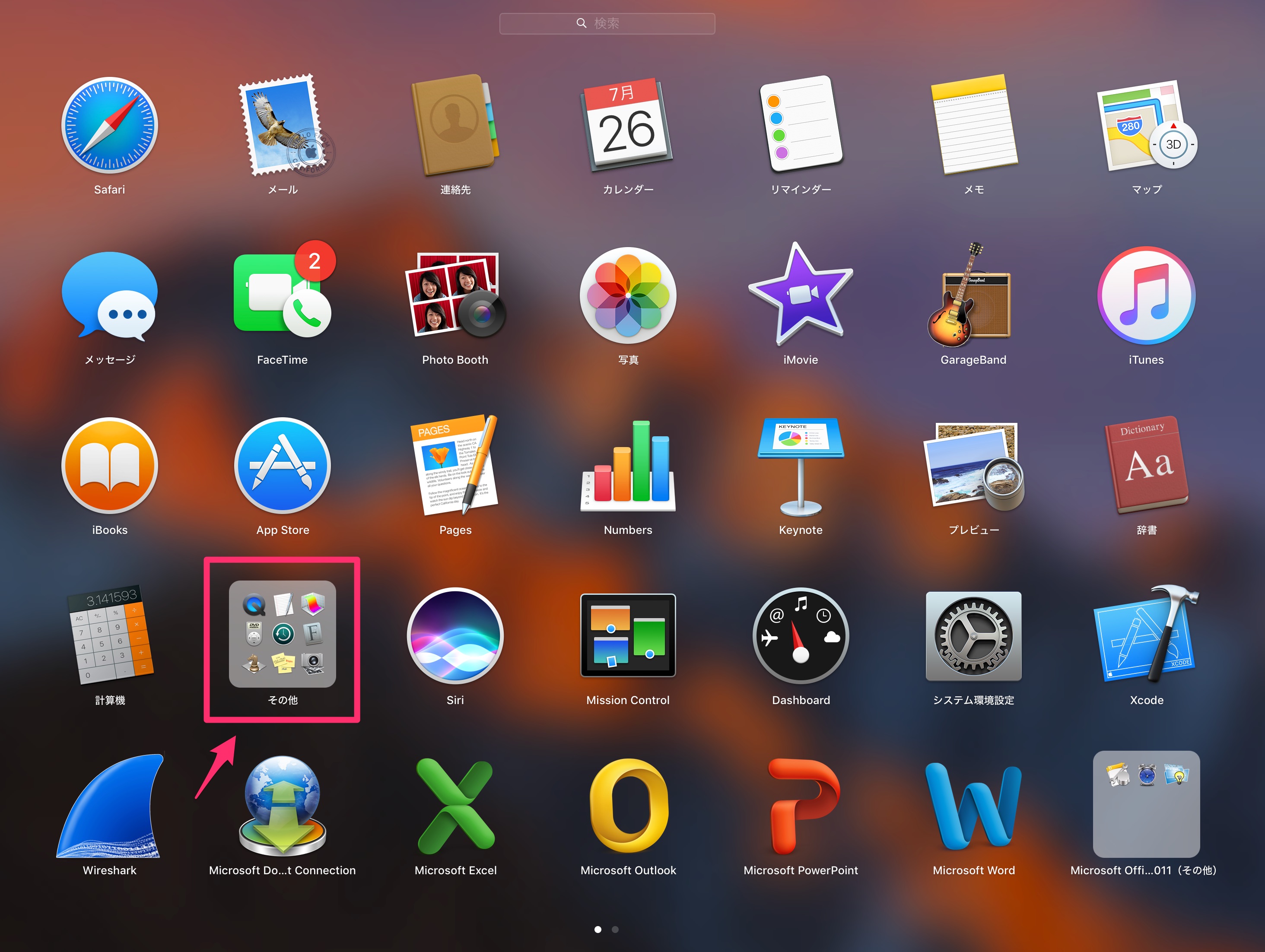Click the Mission Control label text
The height and width of the screenshot is (952, 1265).
628,700
